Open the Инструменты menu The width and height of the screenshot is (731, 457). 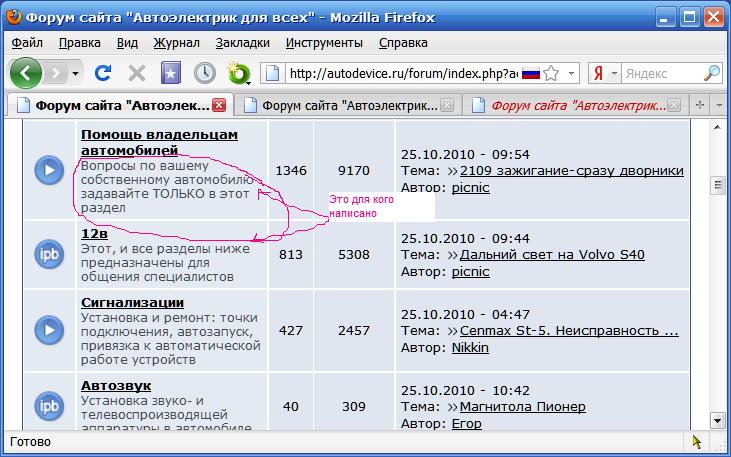324,43
